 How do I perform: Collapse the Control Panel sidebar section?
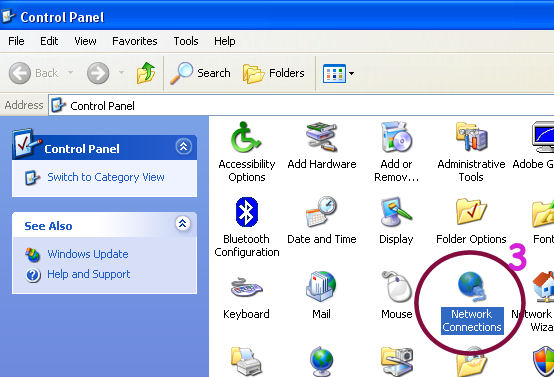[184, 146]
